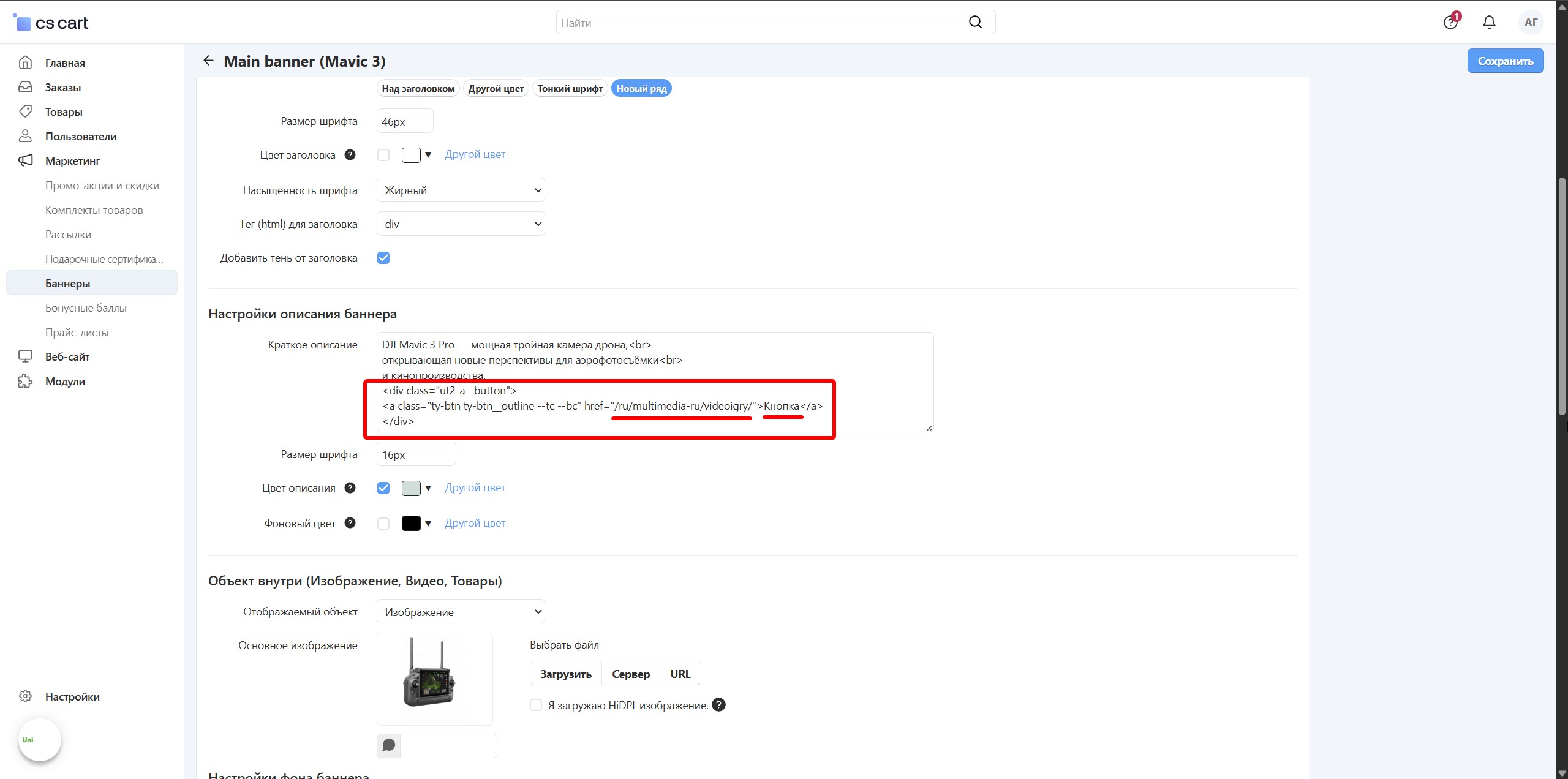Click the grey Цвет описания swatch
Image resolution: width=1568 pixels, height=779 pixels.
[x=411, y=488]
